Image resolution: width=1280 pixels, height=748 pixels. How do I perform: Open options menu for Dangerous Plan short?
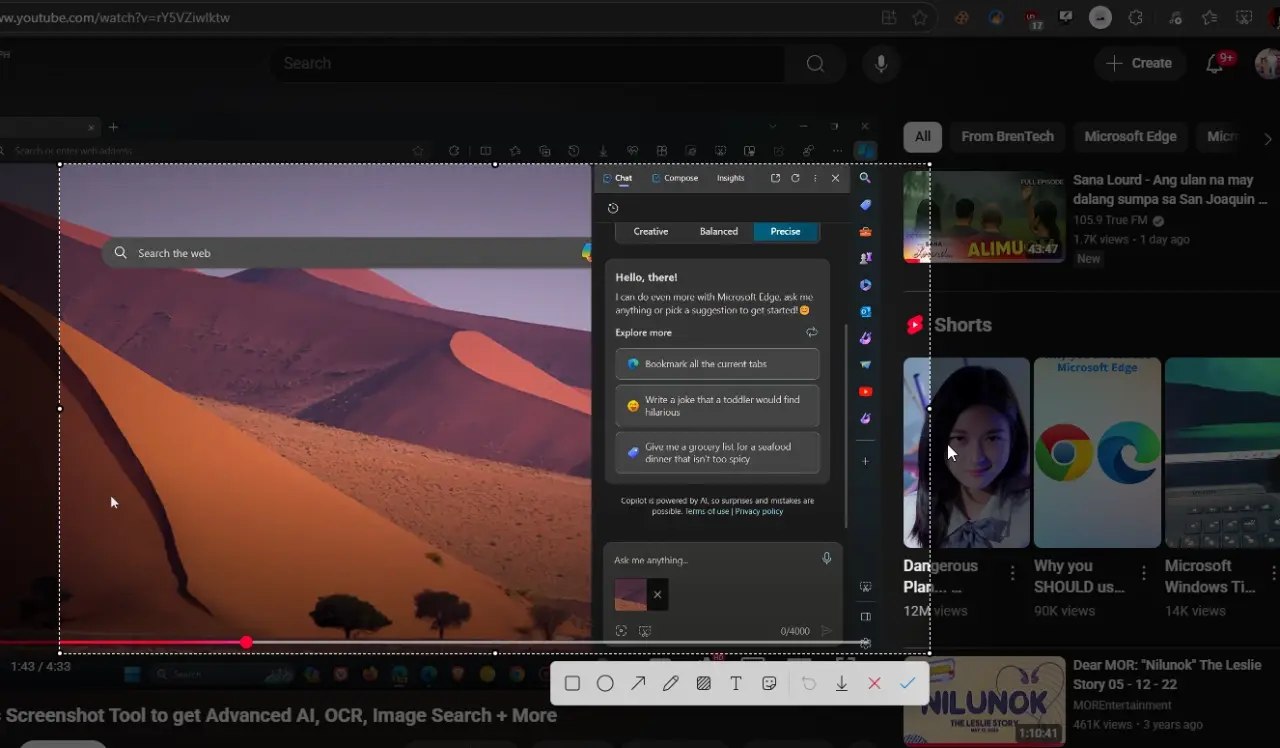click(x=1012, y=573)
